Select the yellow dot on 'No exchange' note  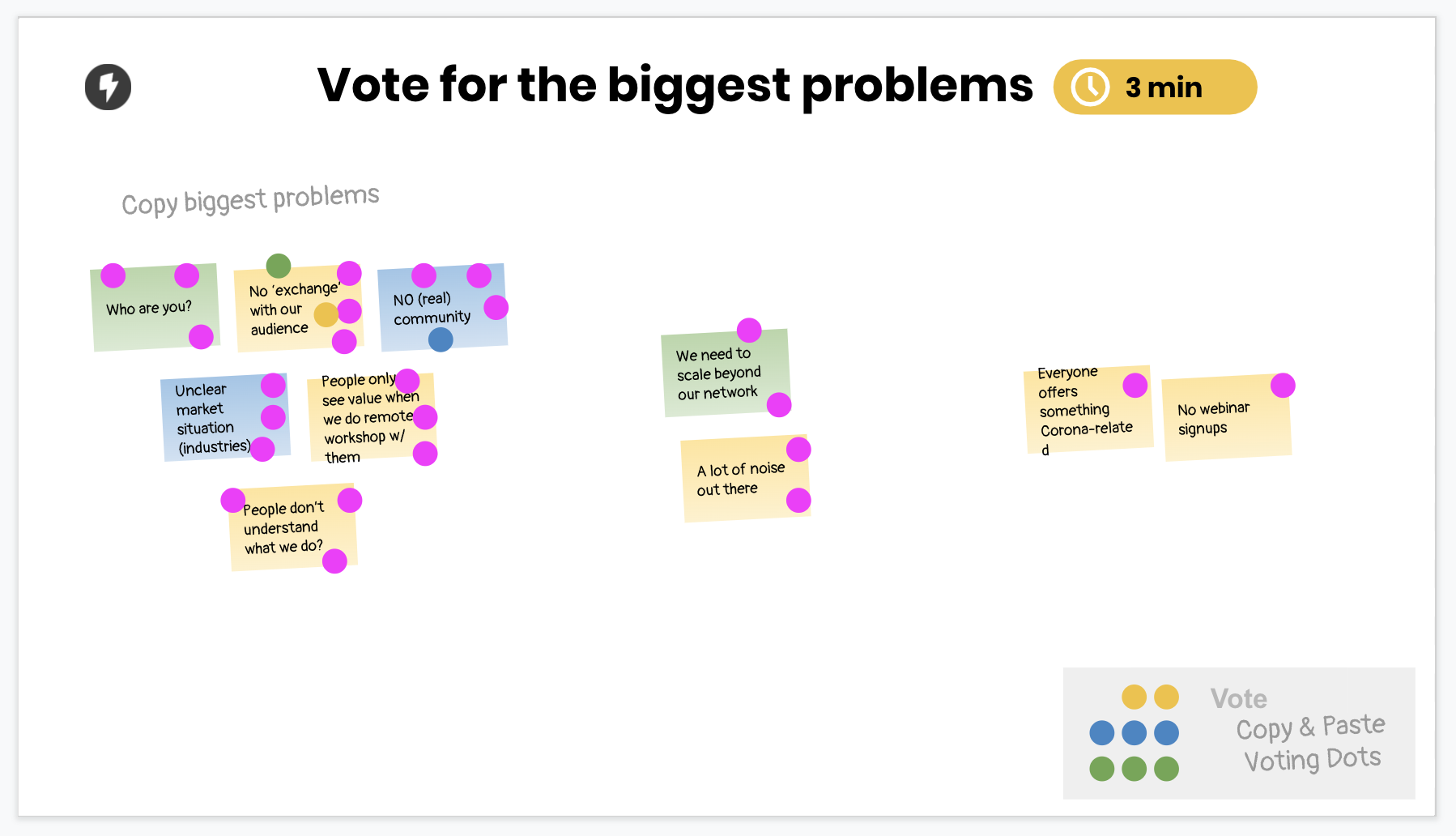coord(326,314)
